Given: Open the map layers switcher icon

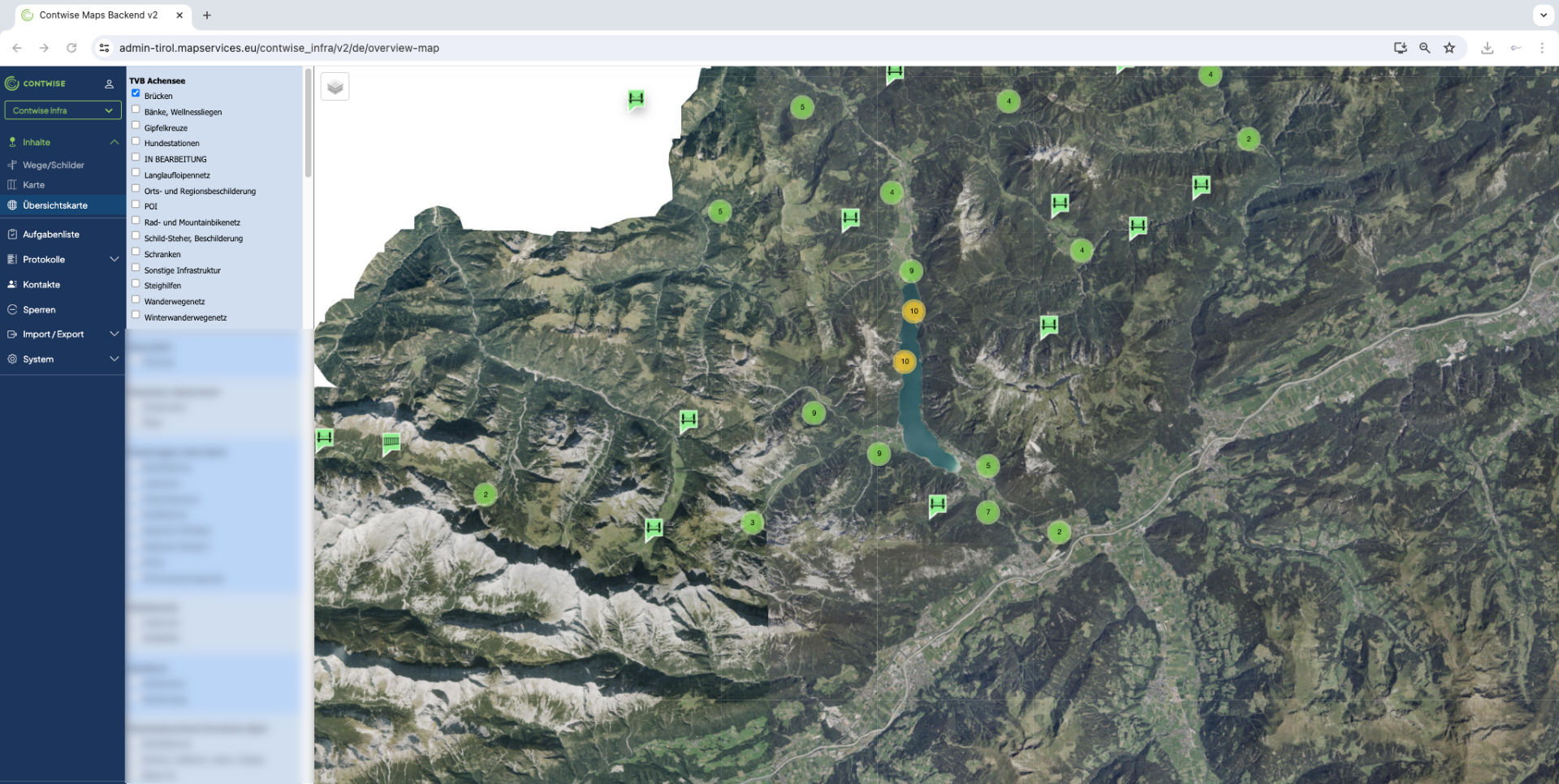Looking at the screenshot, I should [x=335, y=87].
